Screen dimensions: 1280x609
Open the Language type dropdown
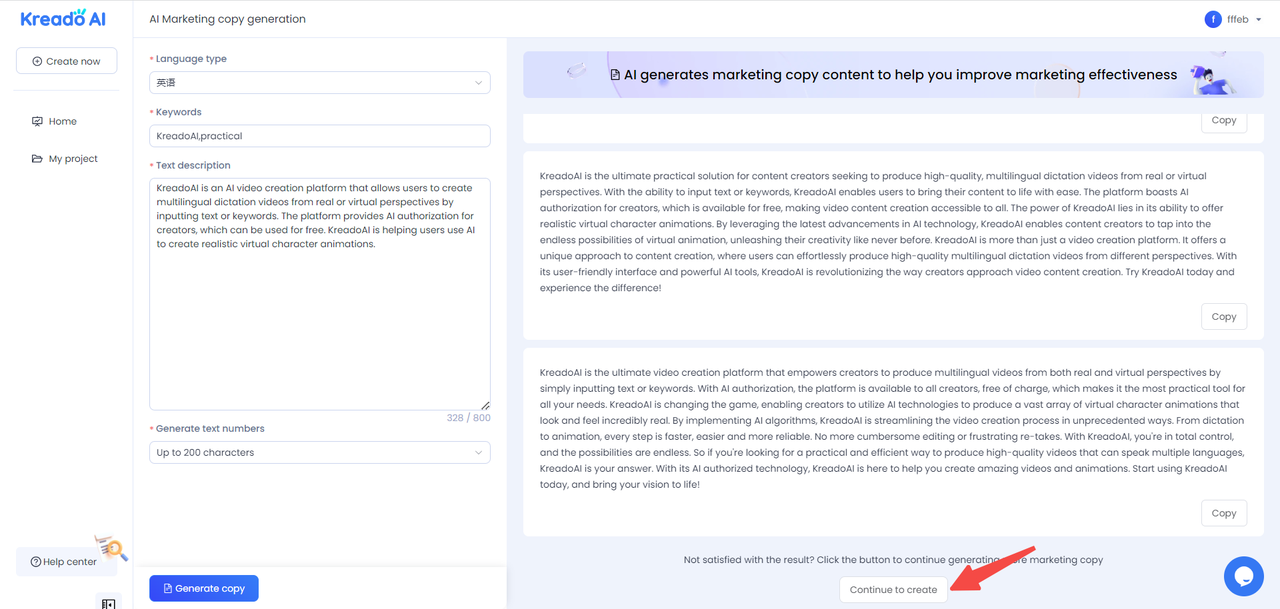[x=320, y=83]
